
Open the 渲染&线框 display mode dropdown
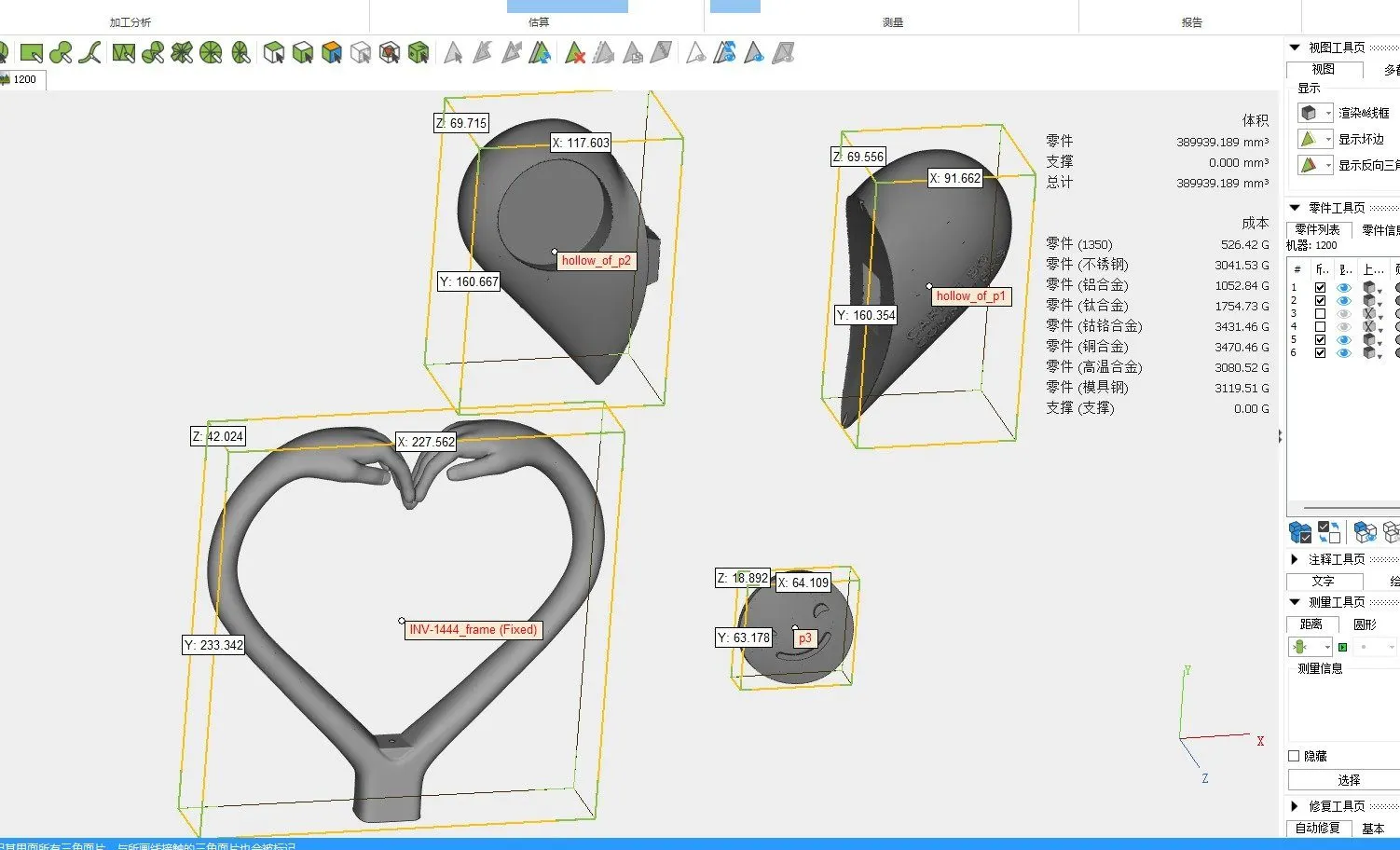(1328, 114)
